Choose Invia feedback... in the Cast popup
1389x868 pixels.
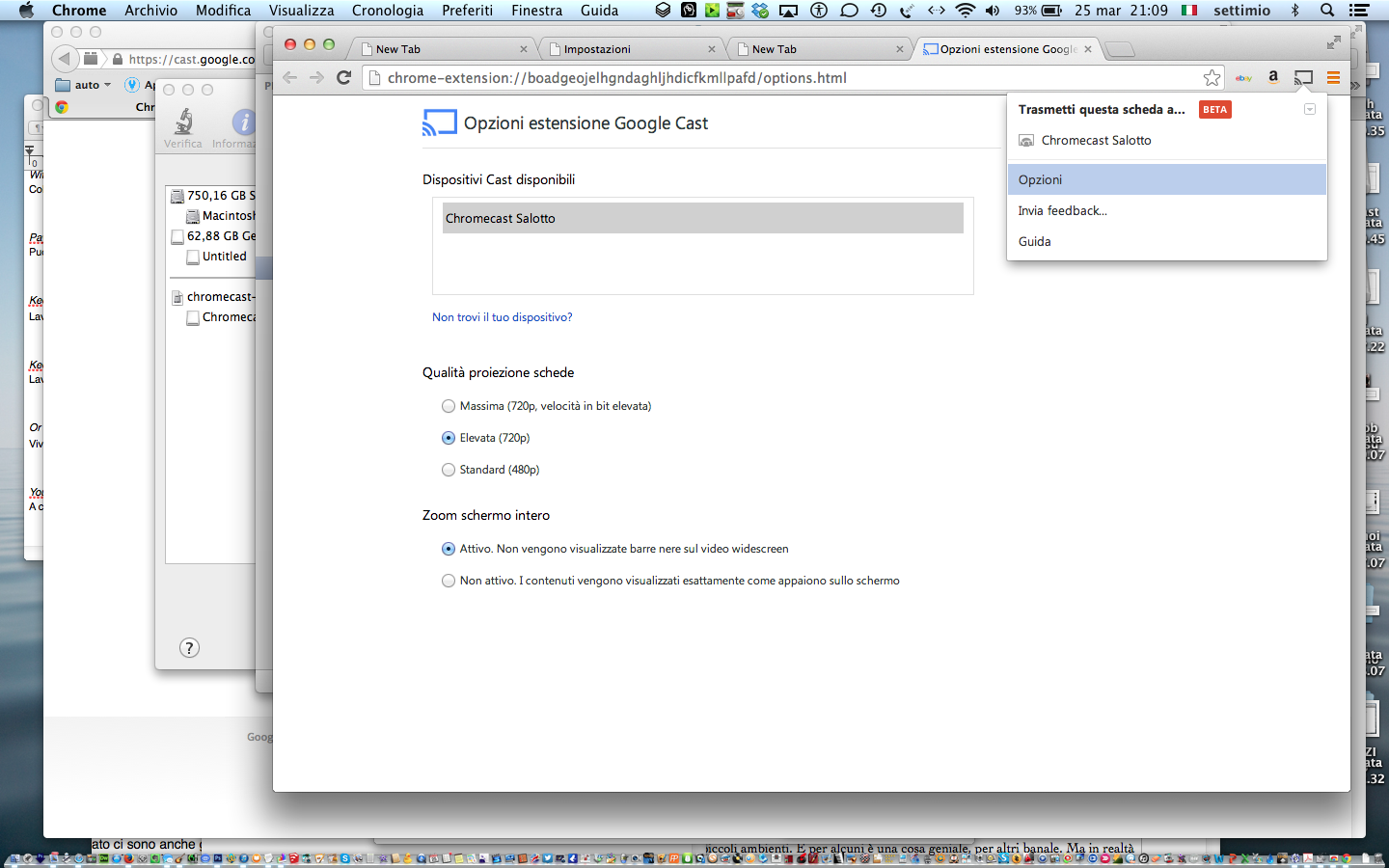(x=1167, y=210)
